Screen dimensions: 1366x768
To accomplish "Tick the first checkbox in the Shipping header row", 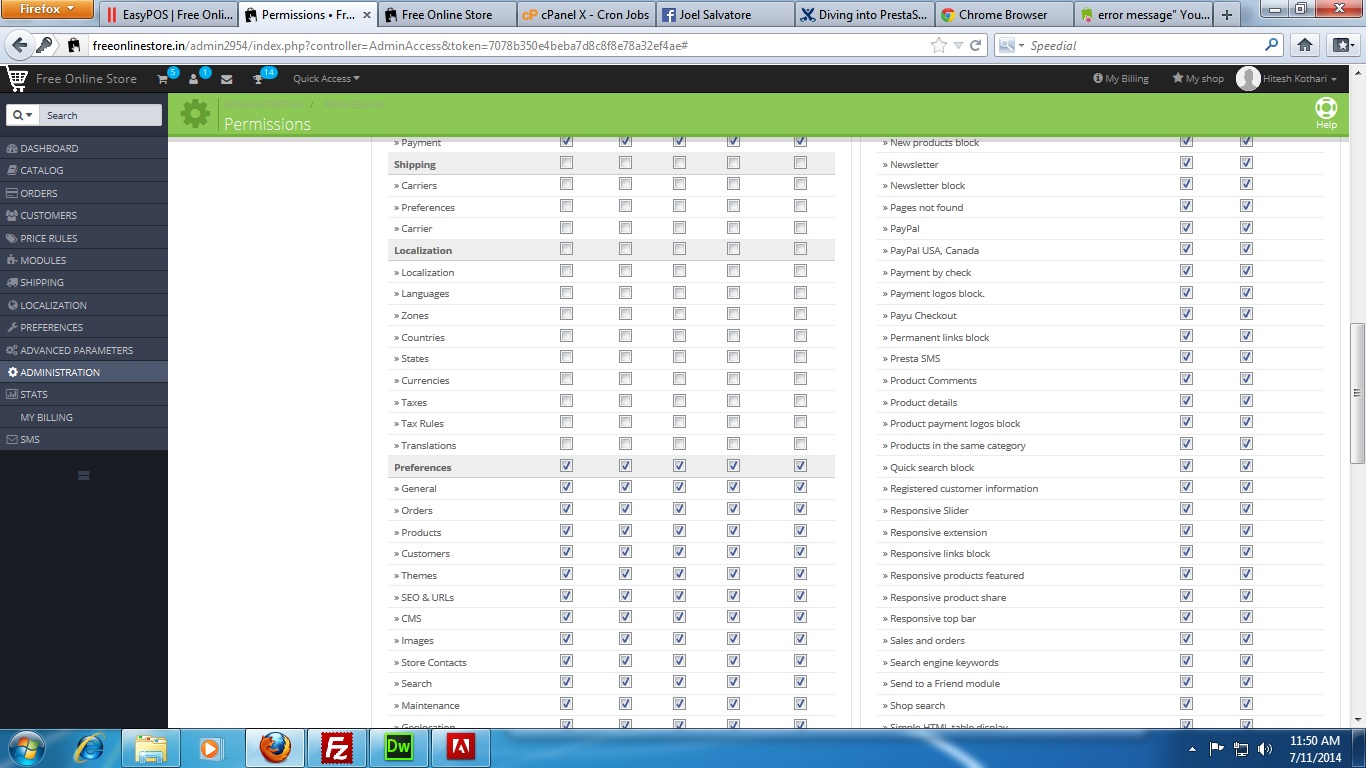I will tap(567, 162).
